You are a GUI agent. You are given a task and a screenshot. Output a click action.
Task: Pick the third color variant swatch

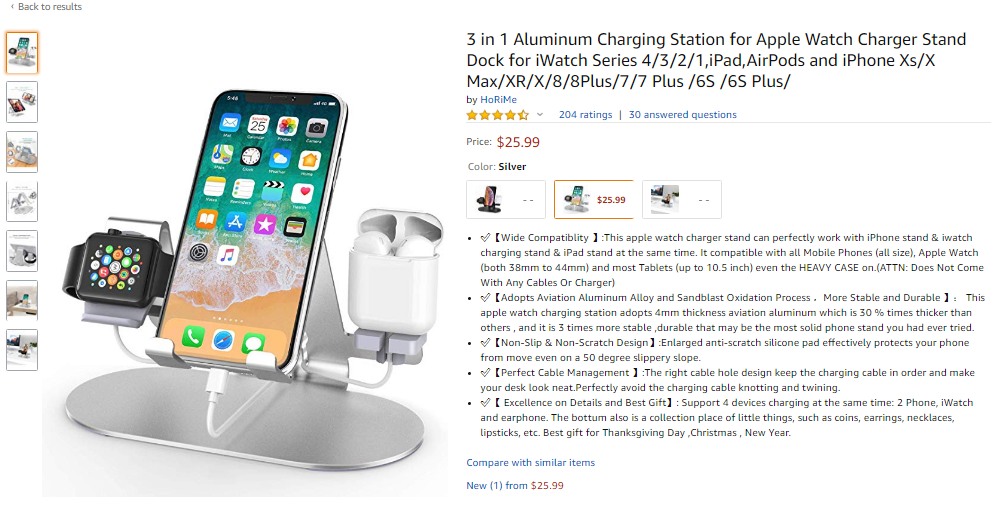tap(682, 200)
